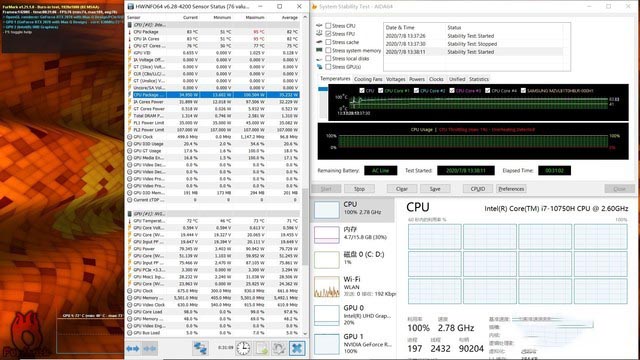Open the HWiNFO network remote connection icon

[x=200, y=348]
